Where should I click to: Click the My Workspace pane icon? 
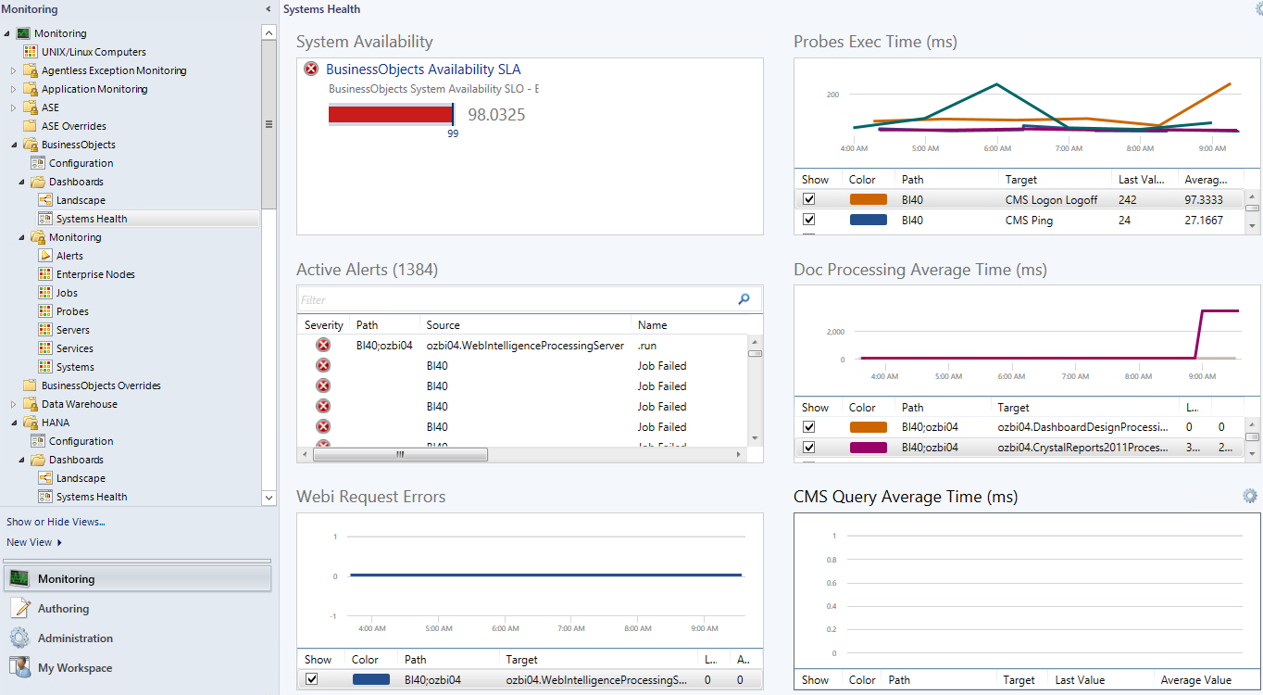[19, 667]
